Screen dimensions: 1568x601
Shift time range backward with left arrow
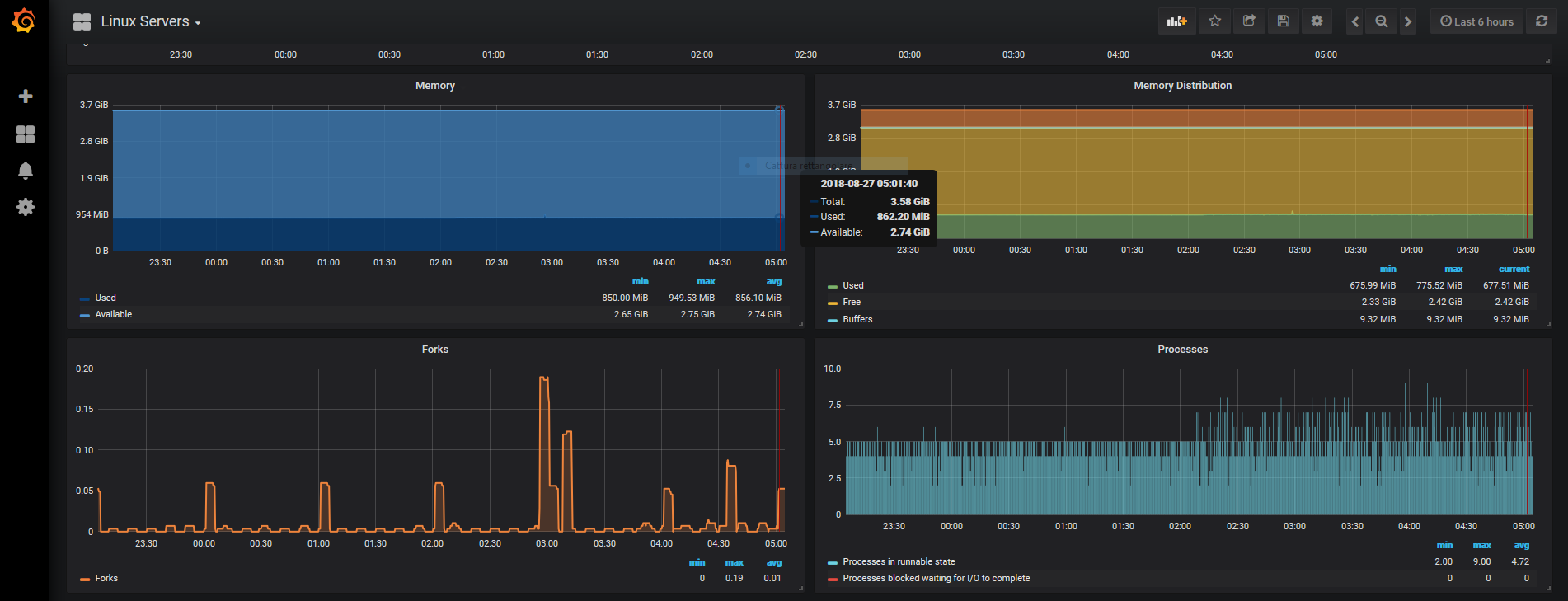pos(1355,21)
